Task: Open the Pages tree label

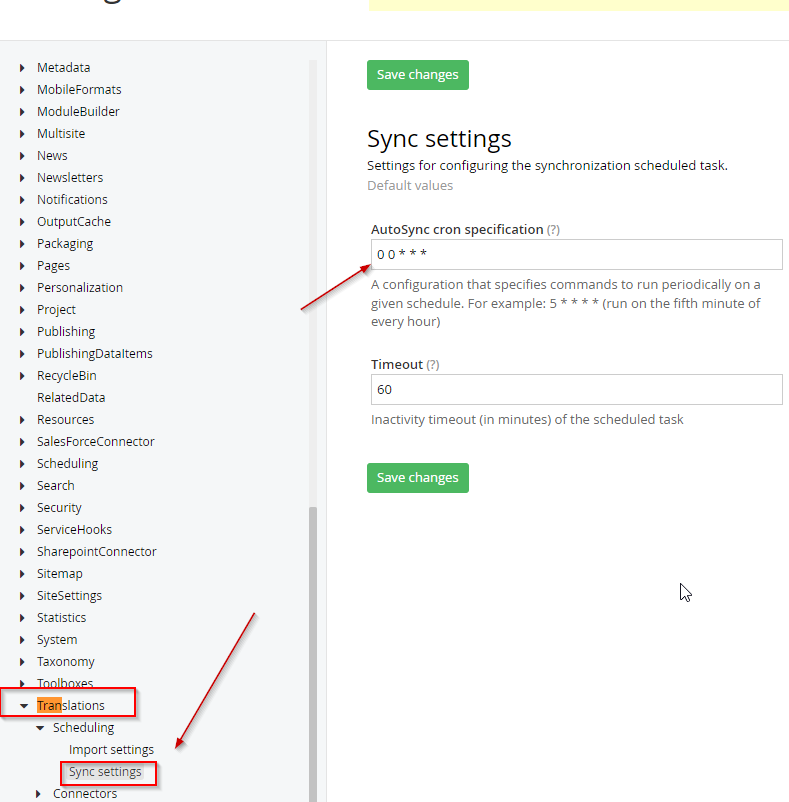Action: click(x=53, y=265)
